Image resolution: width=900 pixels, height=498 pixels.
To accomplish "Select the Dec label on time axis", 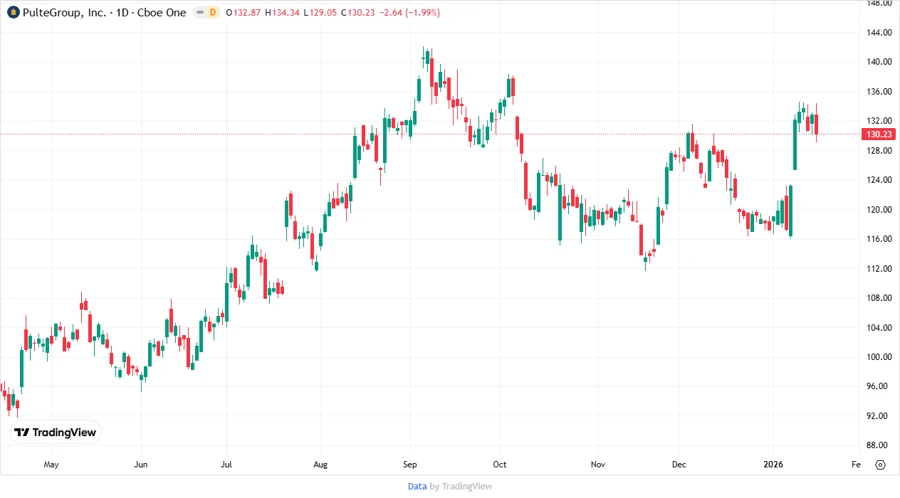I will [679, 465].
